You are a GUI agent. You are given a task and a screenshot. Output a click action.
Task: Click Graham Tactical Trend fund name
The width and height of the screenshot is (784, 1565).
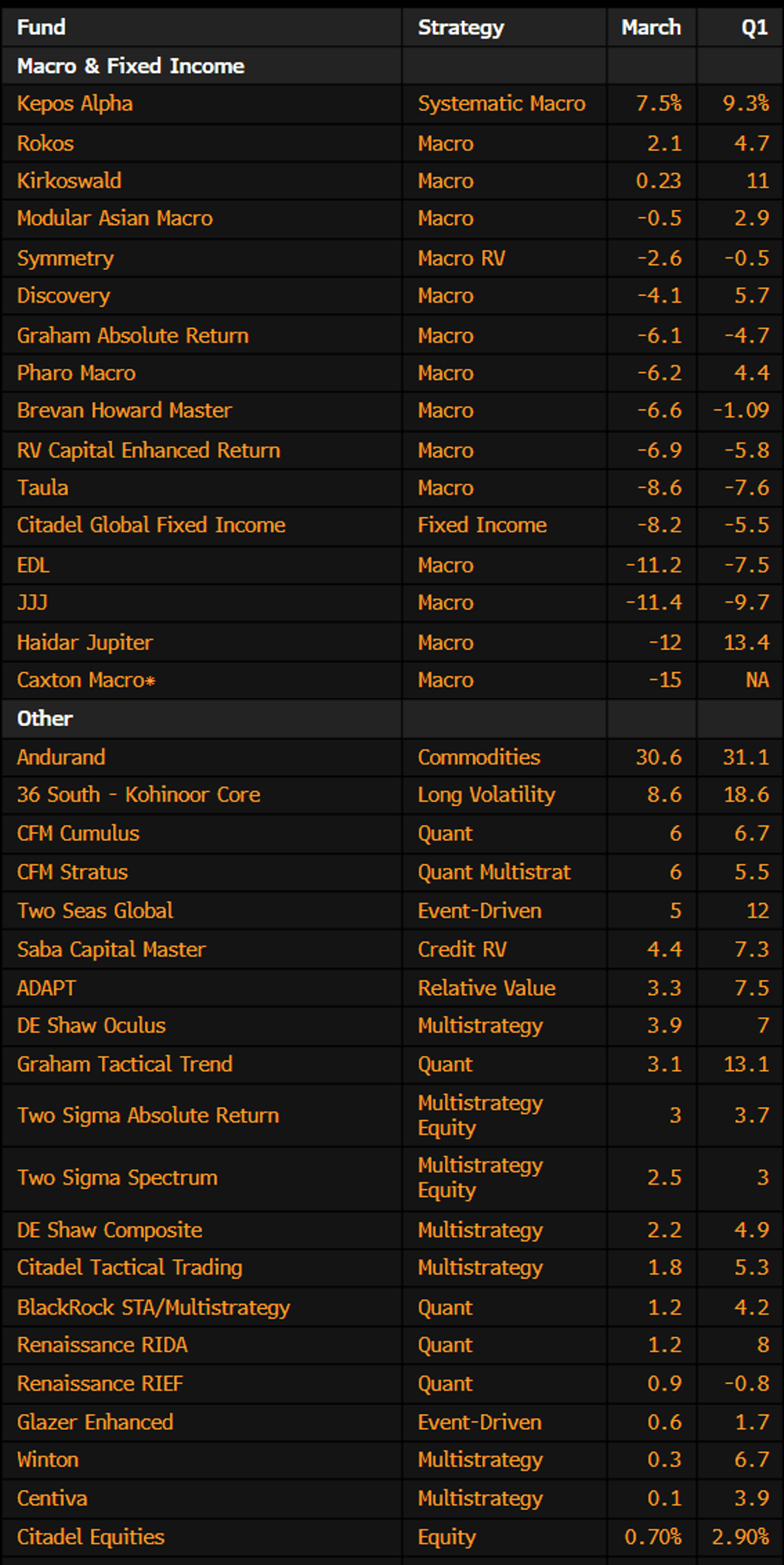125,1064
